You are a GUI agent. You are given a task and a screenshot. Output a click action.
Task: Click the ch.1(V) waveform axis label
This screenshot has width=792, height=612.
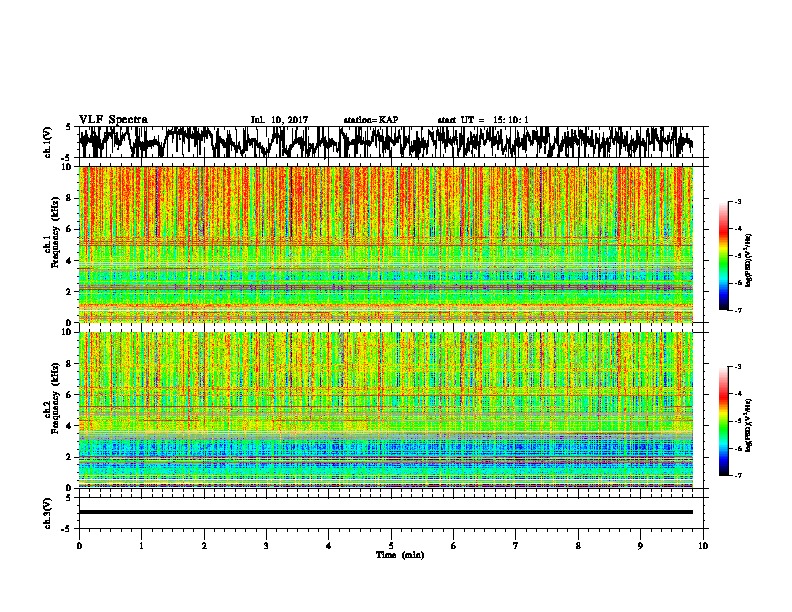(x=48, y=142)
